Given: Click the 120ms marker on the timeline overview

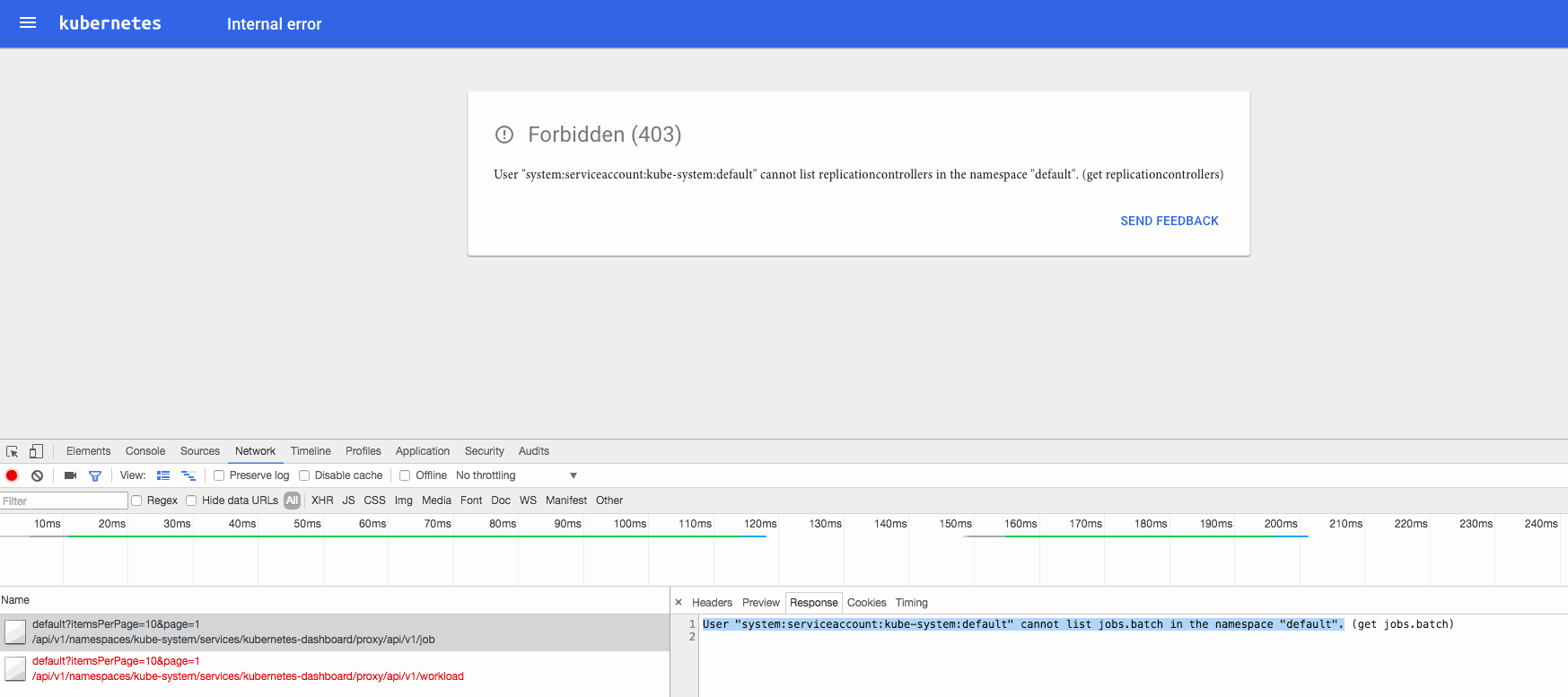Looking at the screenshot, I should (760, 524).
